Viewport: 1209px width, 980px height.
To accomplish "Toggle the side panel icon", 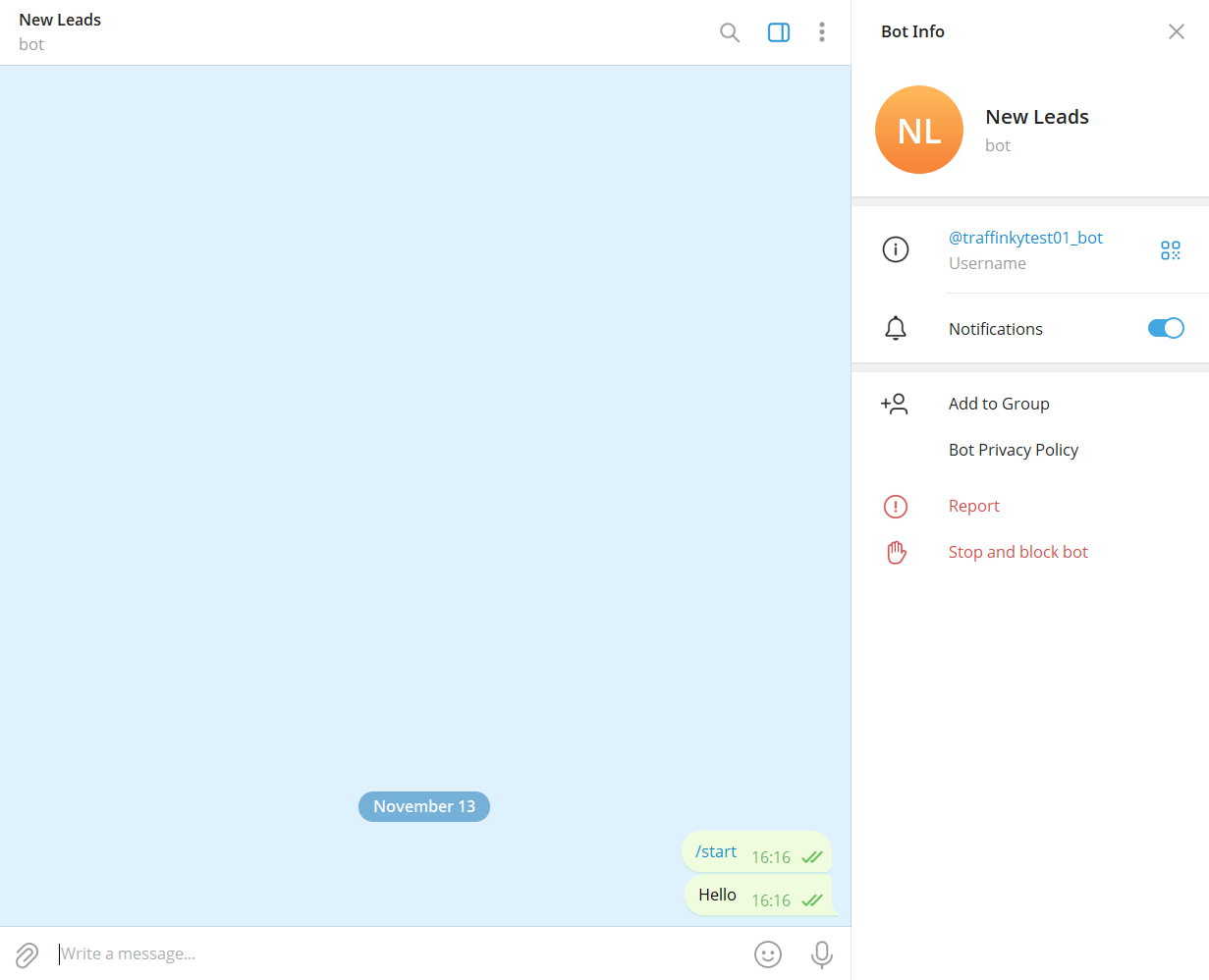I will pyautogui.click(x=779, y=32).
